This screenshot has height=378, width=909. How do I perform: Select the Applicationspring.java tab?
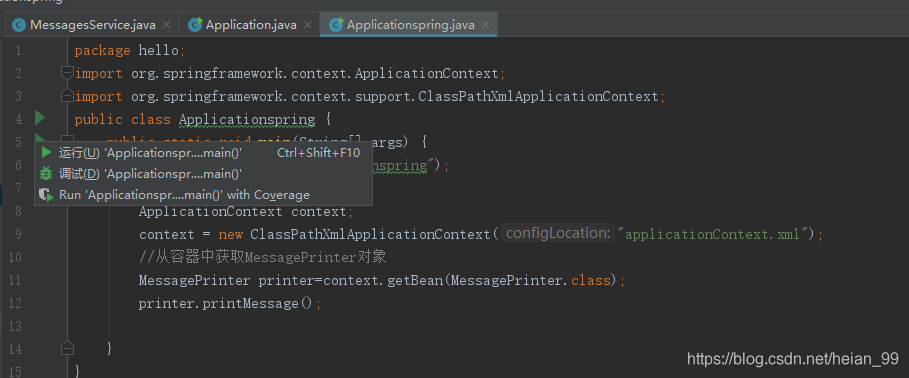(x=410, y=25)
